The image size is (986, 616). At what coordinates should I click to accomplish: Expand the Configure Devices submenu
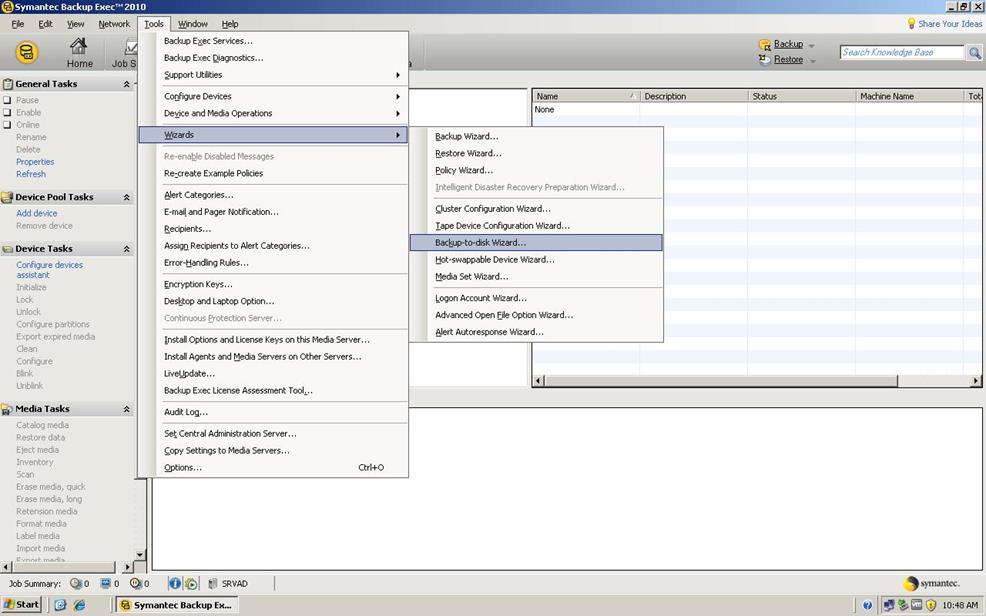pyautogui.click(x=273, y=96)
